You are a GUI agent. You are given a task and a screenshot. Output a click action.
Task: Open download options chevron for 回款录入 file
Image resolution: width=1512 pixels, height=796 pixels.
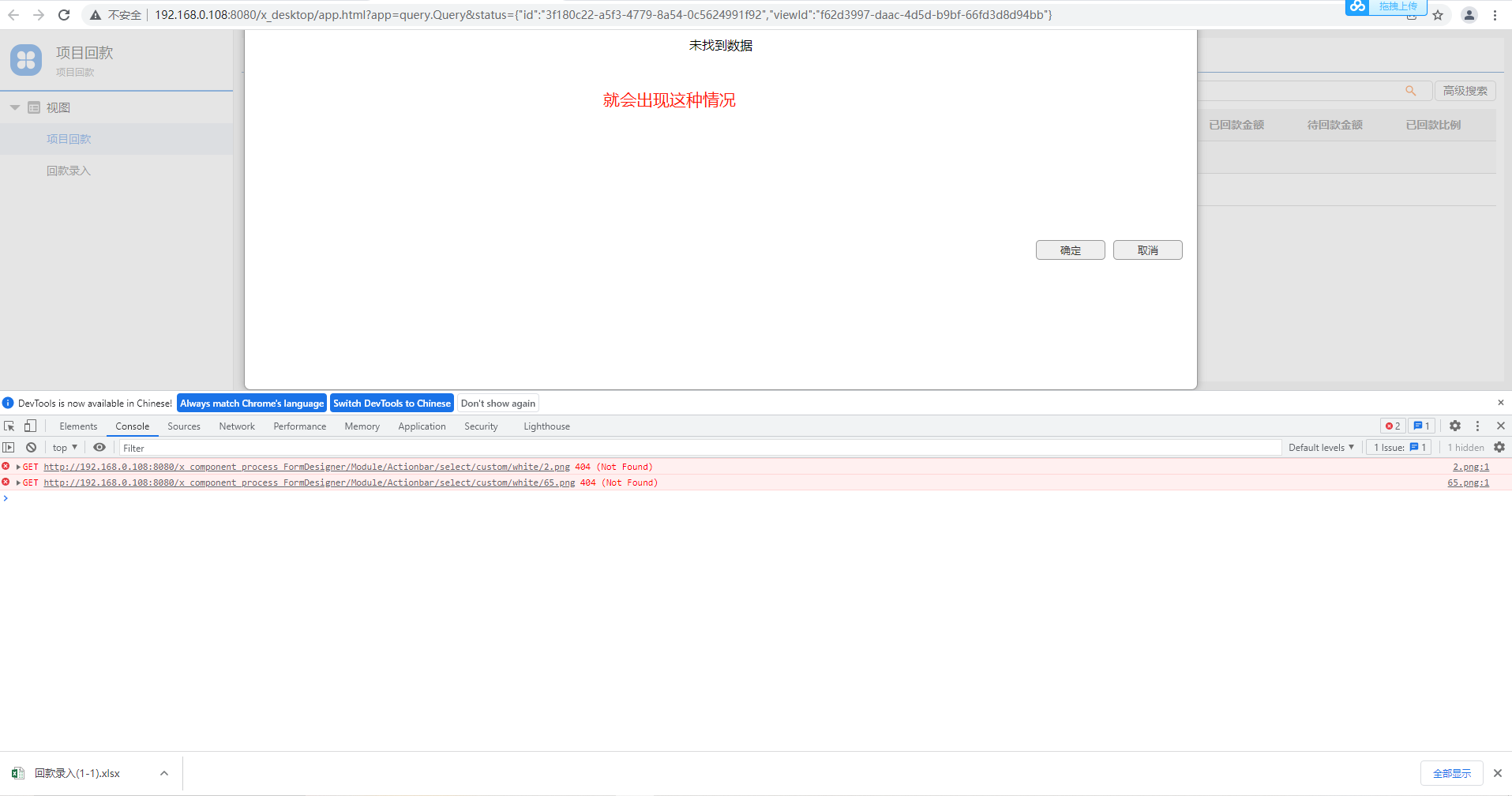pyautogui.click(x=164, y=773)
